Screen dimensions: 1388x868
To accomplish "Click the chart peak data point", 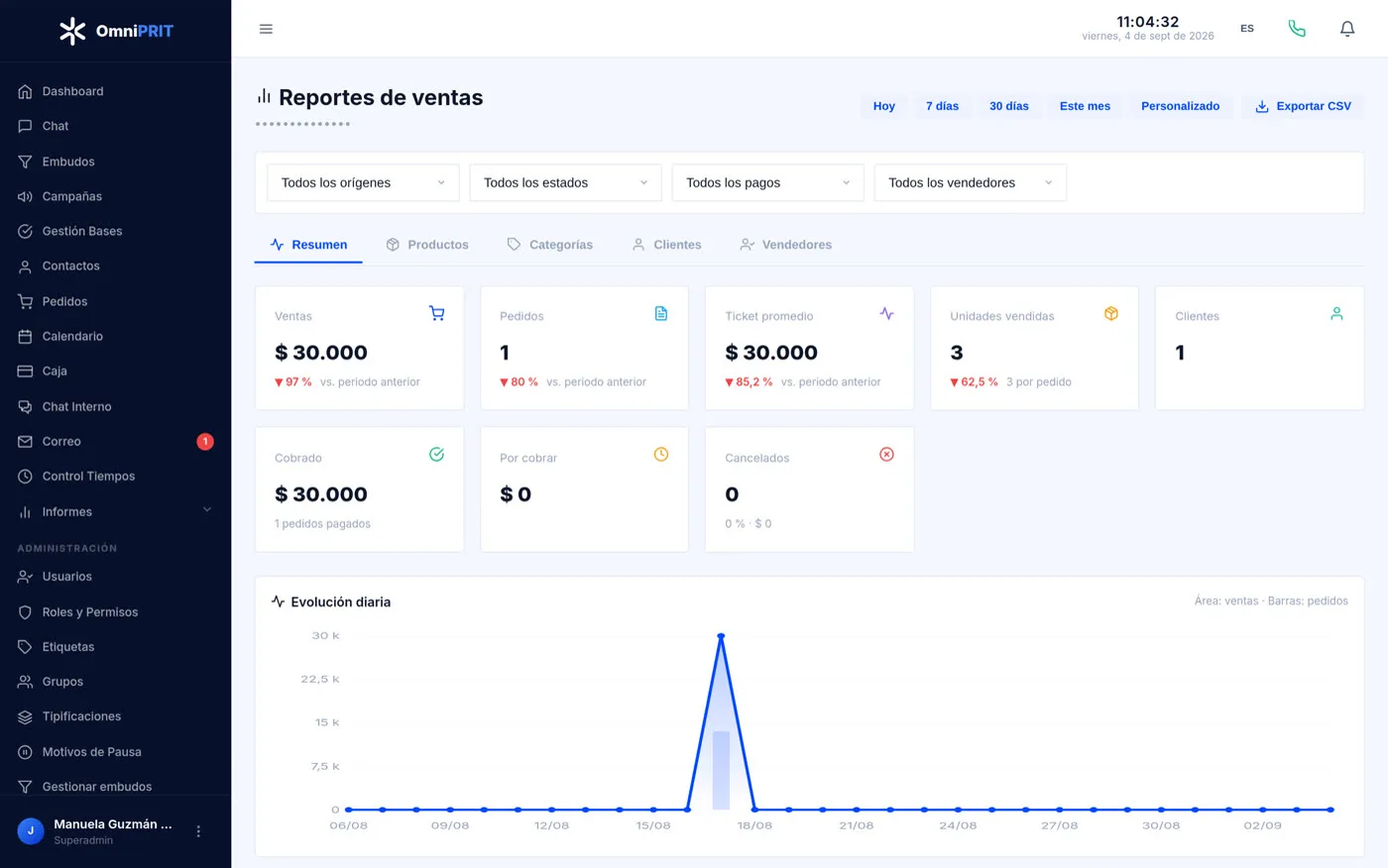I will tap(721, 636).
